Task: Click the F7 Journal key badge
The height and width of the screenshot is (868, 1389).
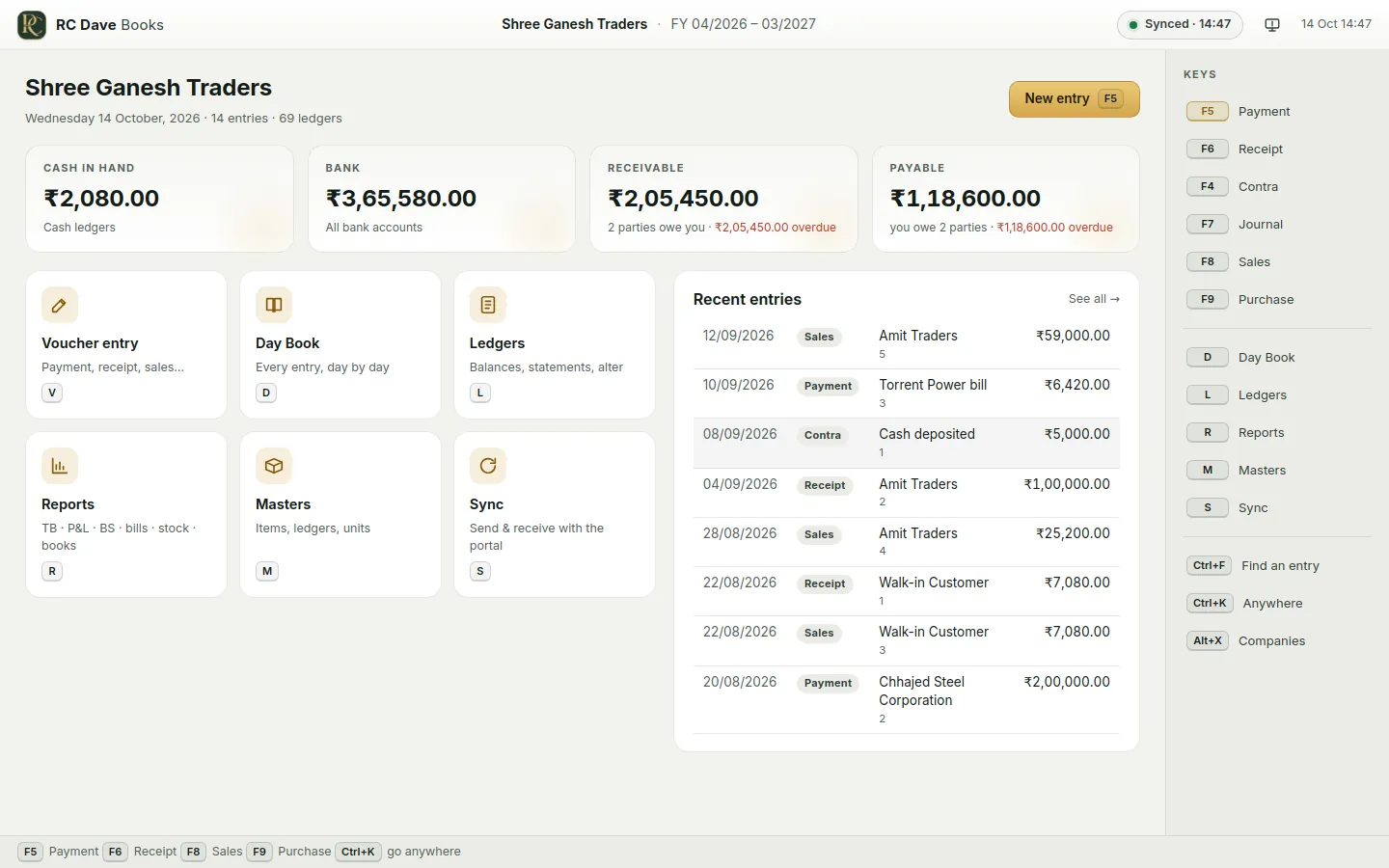Action: (1208, 225)
